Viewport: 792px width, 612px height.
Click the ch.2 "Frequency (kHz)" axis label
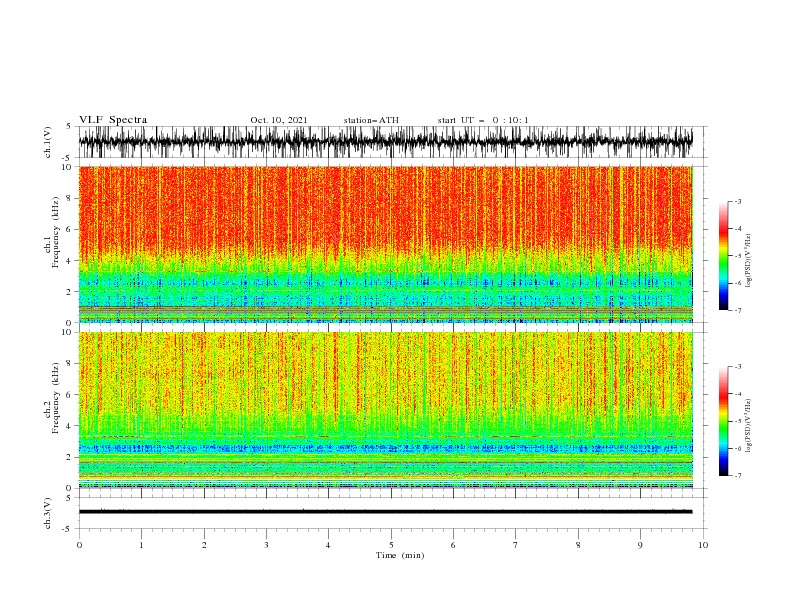click(x=56, y=398)
